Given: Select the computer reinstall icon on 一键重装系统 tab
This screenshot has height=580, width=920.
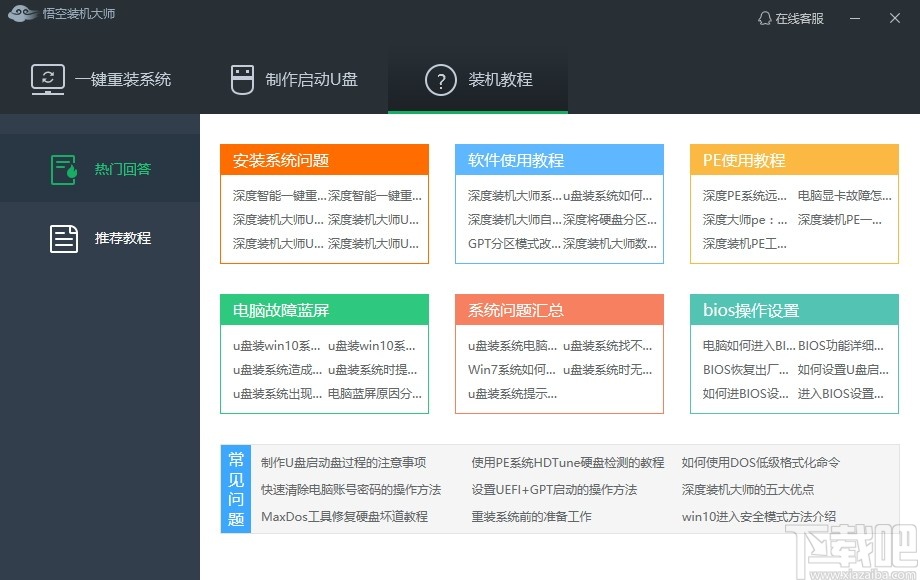Looking at the screenshot, I should coord(46,78).
